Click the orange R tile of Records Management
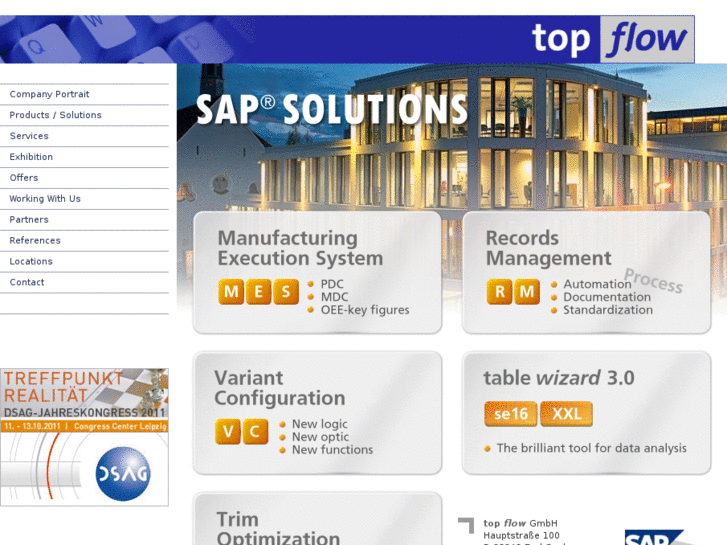 (499, 292)
